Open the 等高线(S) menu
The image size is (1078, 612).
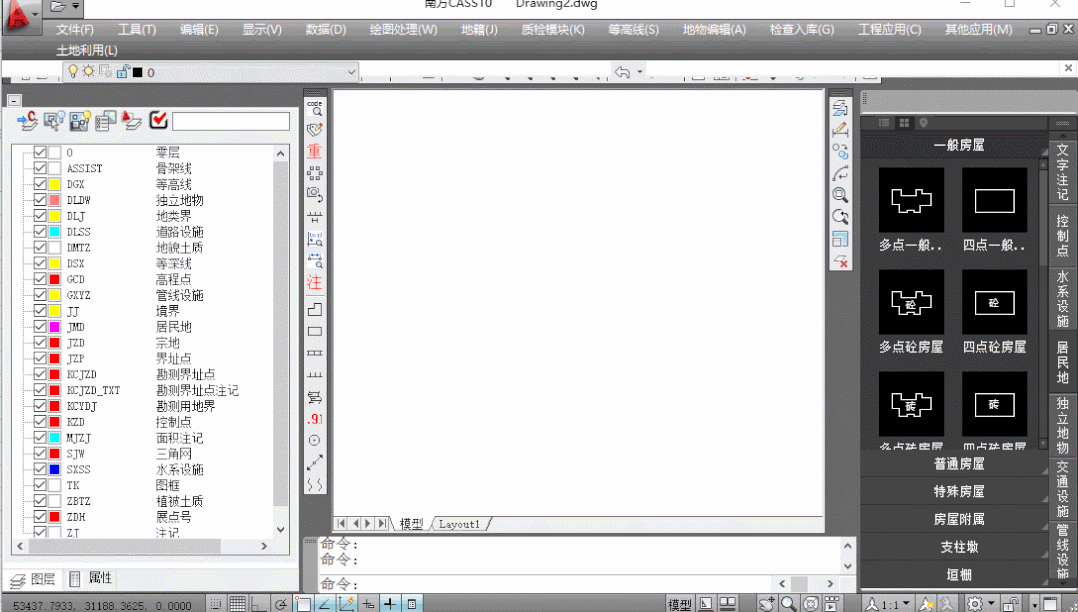click(633, 30)
